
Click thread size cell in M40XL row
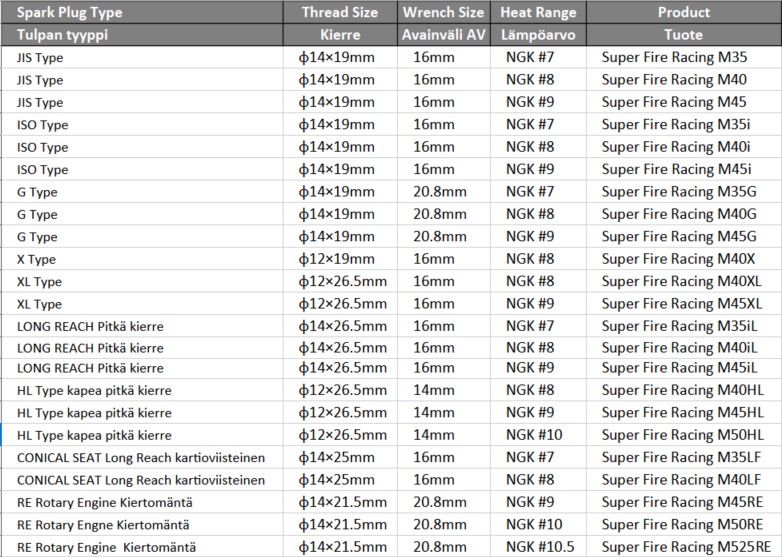[340, 282]
